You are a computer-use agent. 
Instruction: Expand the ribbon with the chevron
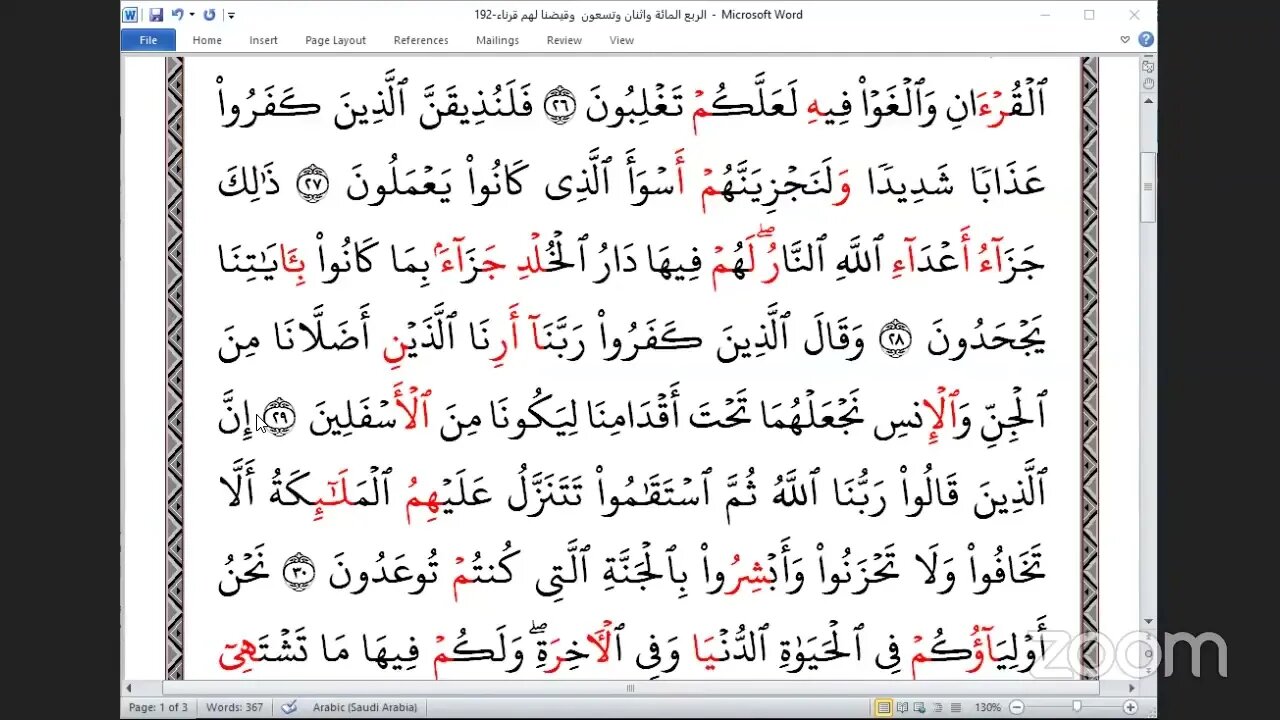(x=1125, y=40)
